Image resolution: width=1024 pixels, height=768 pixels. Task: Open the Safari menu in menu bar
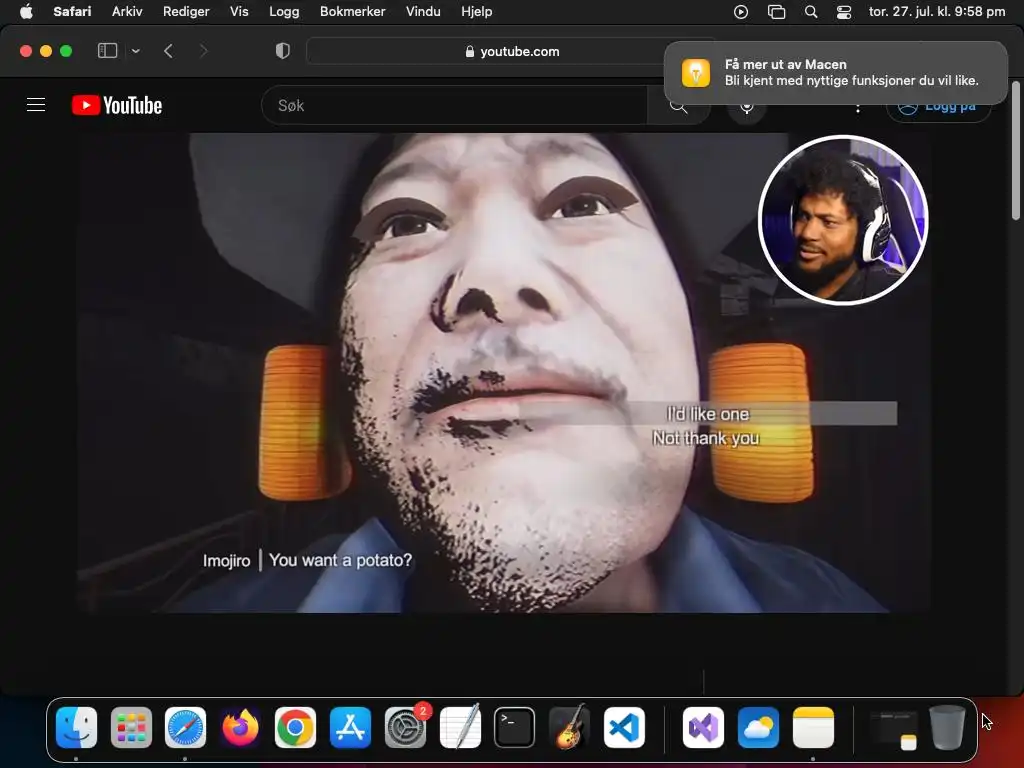pyautogui.click(x=72, y=12)
